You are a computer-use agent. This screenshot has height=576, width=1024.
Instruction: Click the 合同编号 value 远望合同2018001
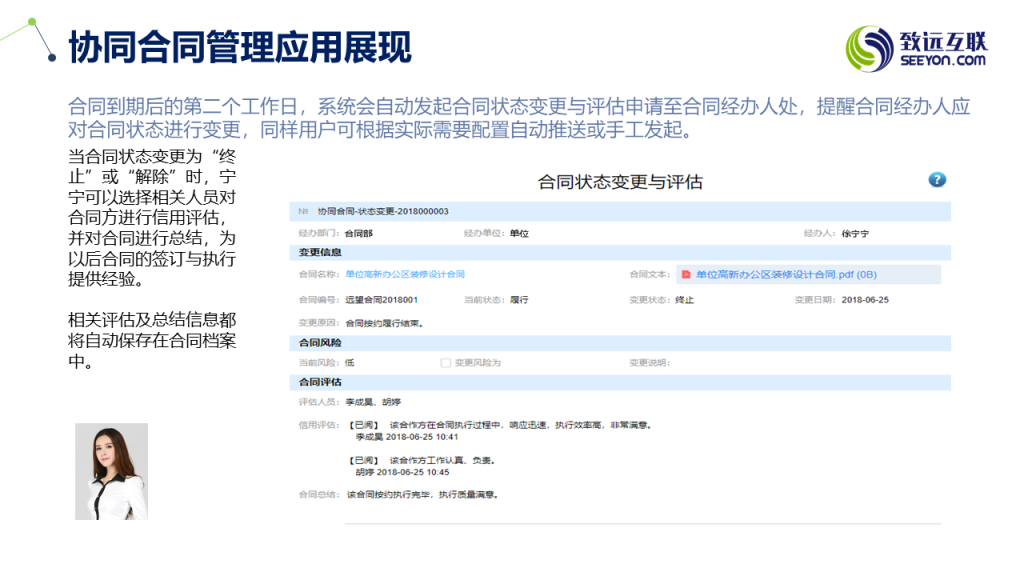(381, 299)
